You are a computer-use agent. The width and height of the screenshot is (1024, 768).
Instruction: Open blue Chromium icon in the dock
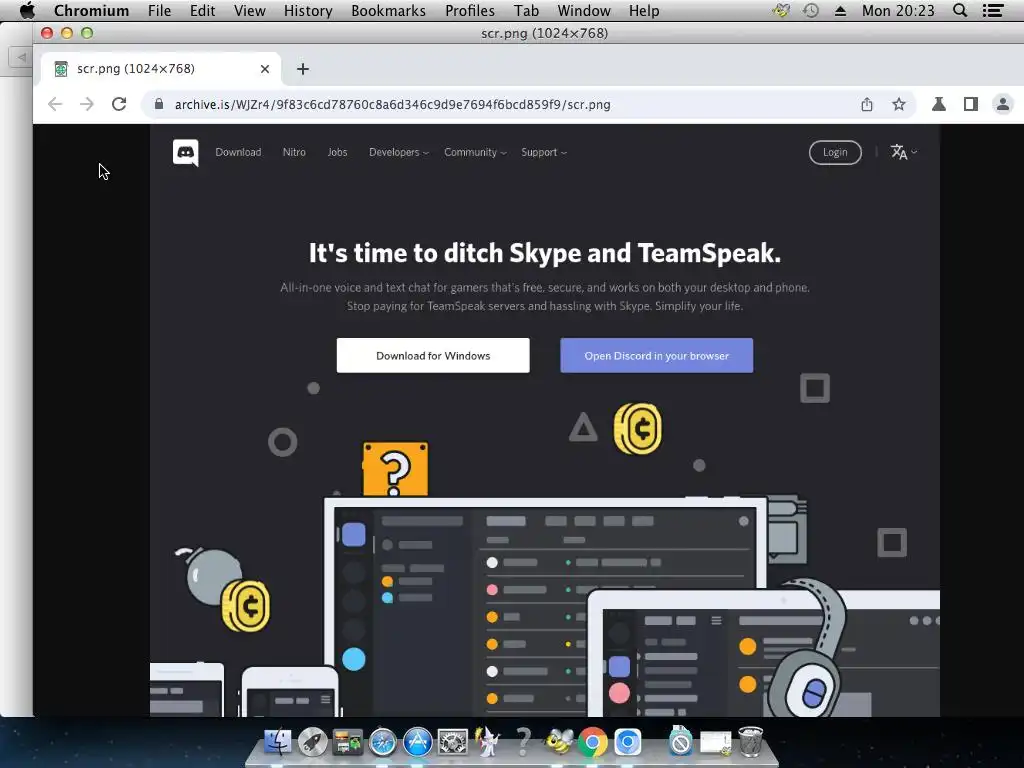click(628, 743)
